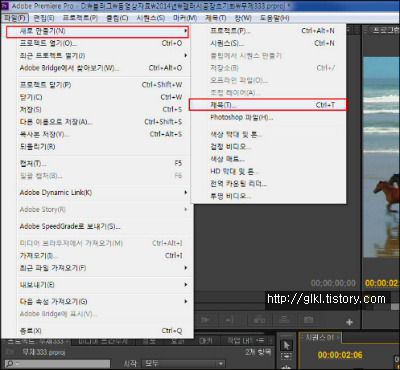Open the Project panel flyout menu icon
Image resolution: width=400 pixels, height=370 pixels.
(261, 341)
